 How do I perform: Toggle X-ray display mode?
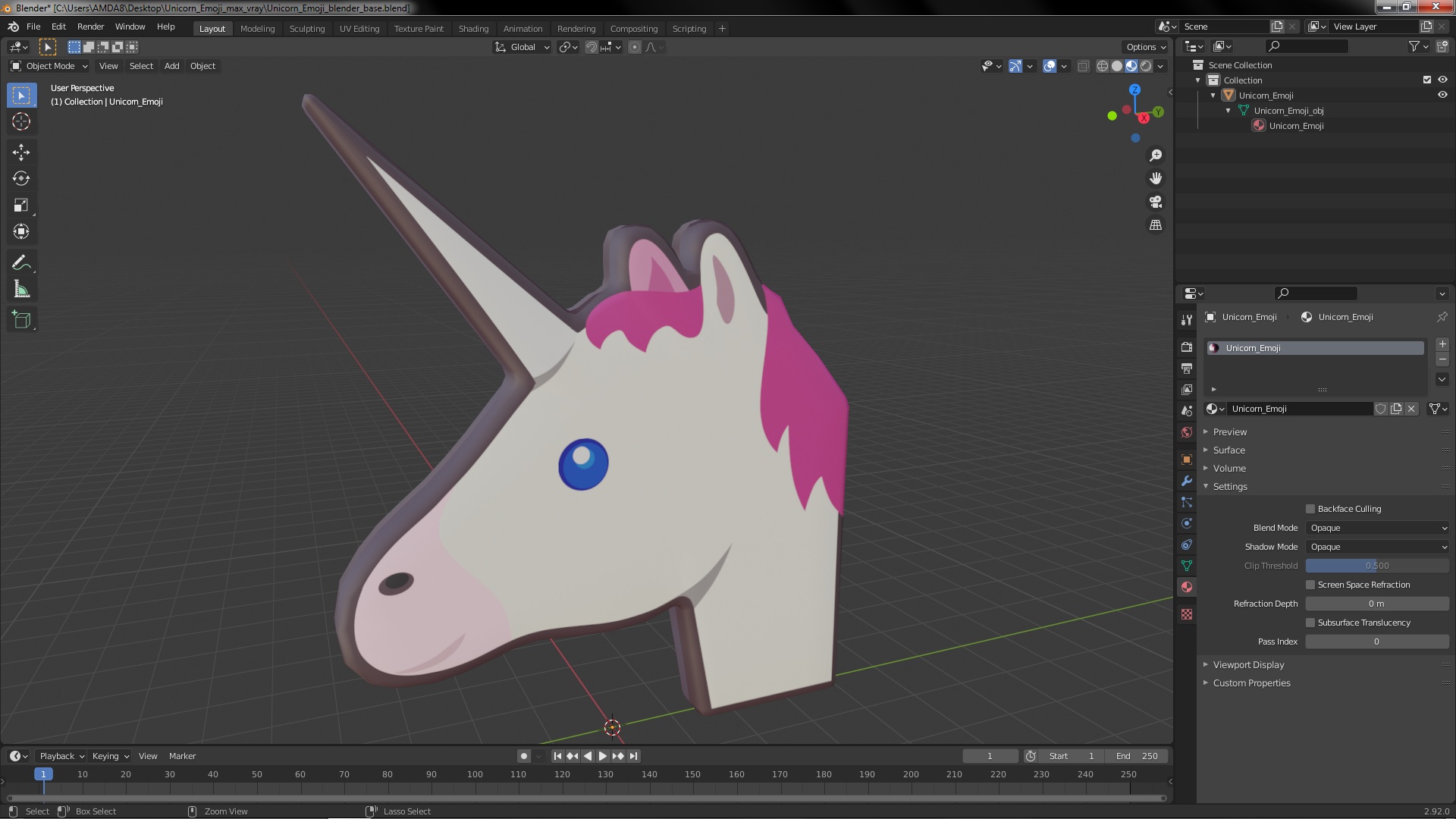pos(1083,66)
